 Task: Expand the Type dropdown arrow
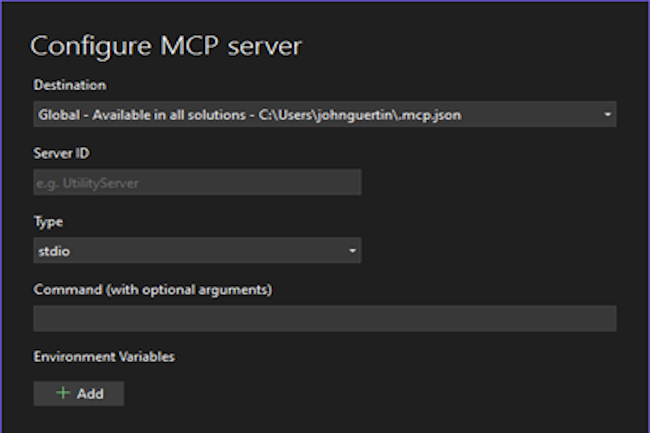pyautogui.click(x=352, y=251)
